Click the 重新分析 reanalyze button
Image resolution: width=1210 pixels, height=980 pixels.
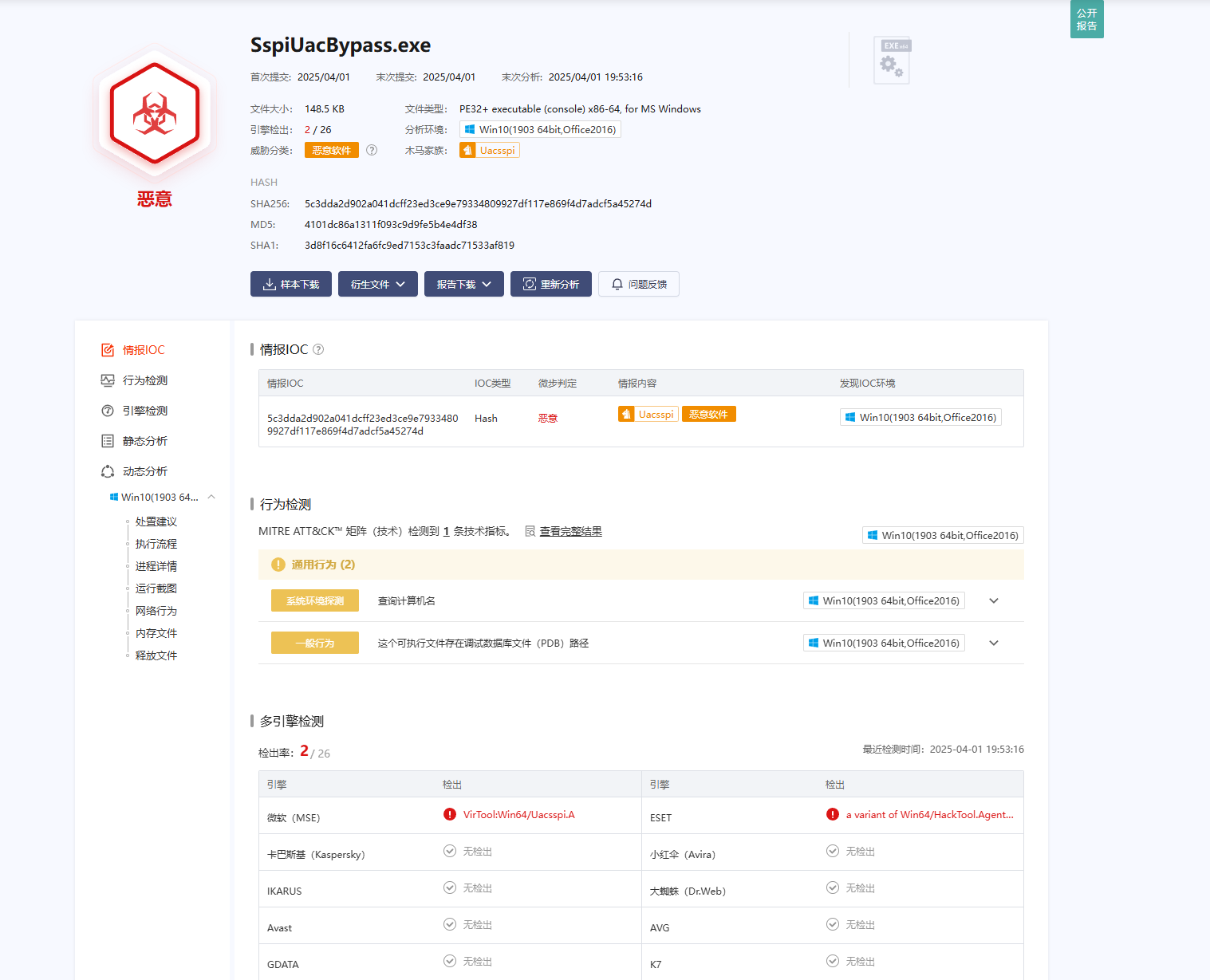coord(551,284)
